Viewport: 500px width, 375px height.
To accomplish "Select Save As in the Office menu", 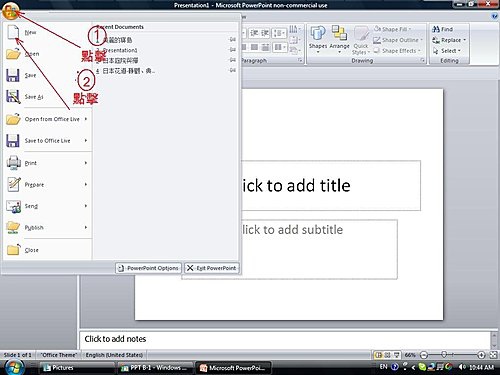I will click(x=47, y=97).
